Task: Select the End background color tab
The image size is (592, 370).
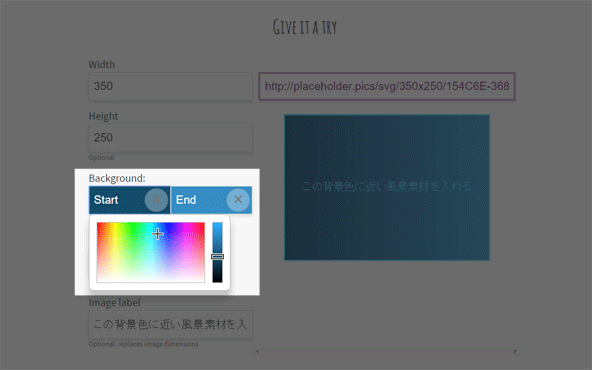Action: [x=211, y=200]
